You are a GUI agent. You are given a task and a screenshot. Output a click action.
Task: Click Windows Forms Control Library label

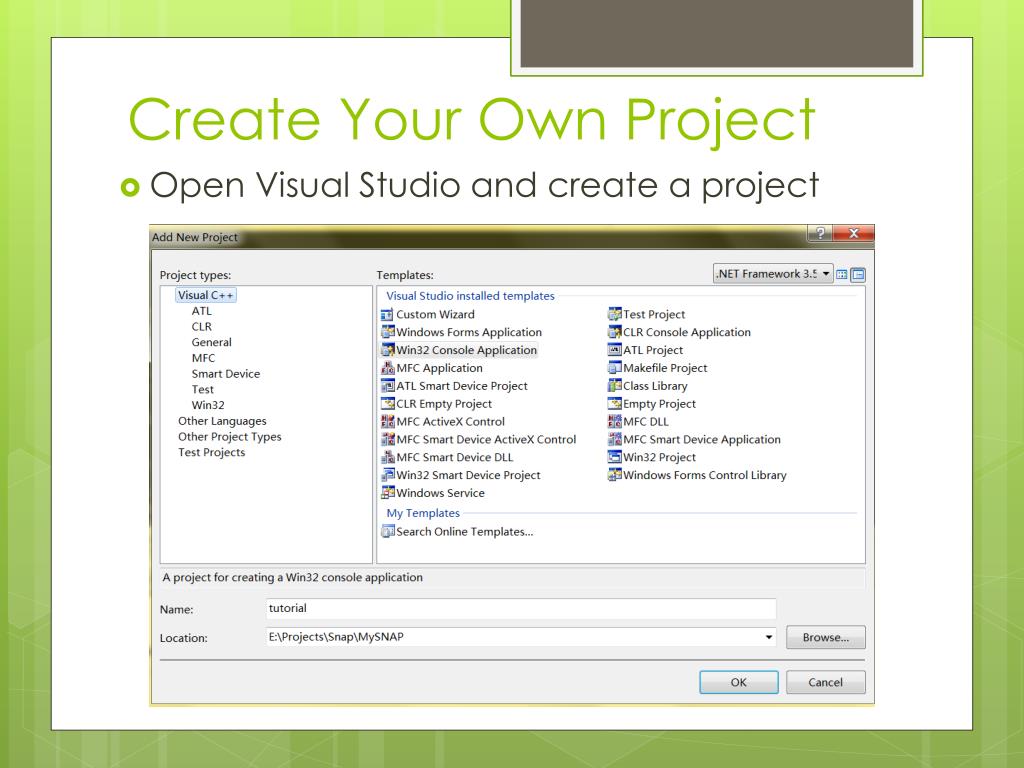[705, 475]
